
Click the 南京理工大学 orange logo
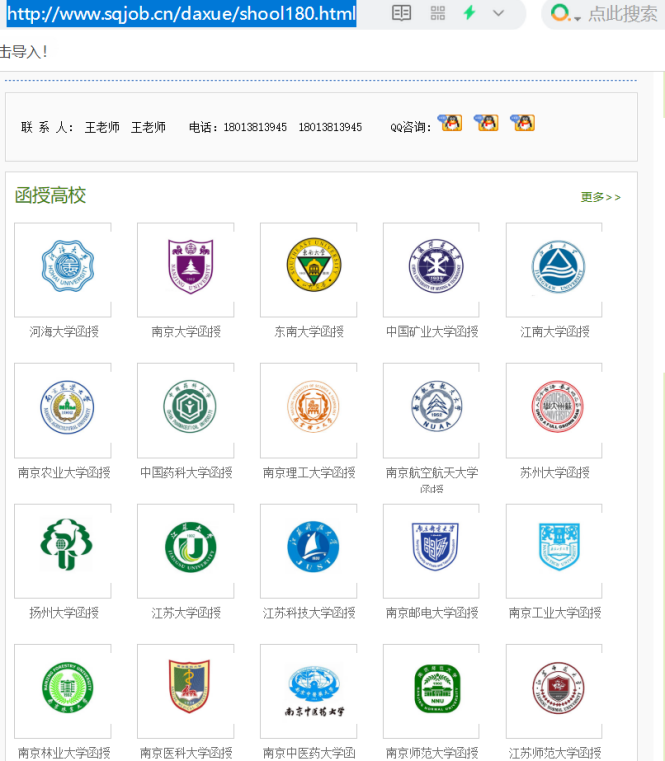[308, 408]
